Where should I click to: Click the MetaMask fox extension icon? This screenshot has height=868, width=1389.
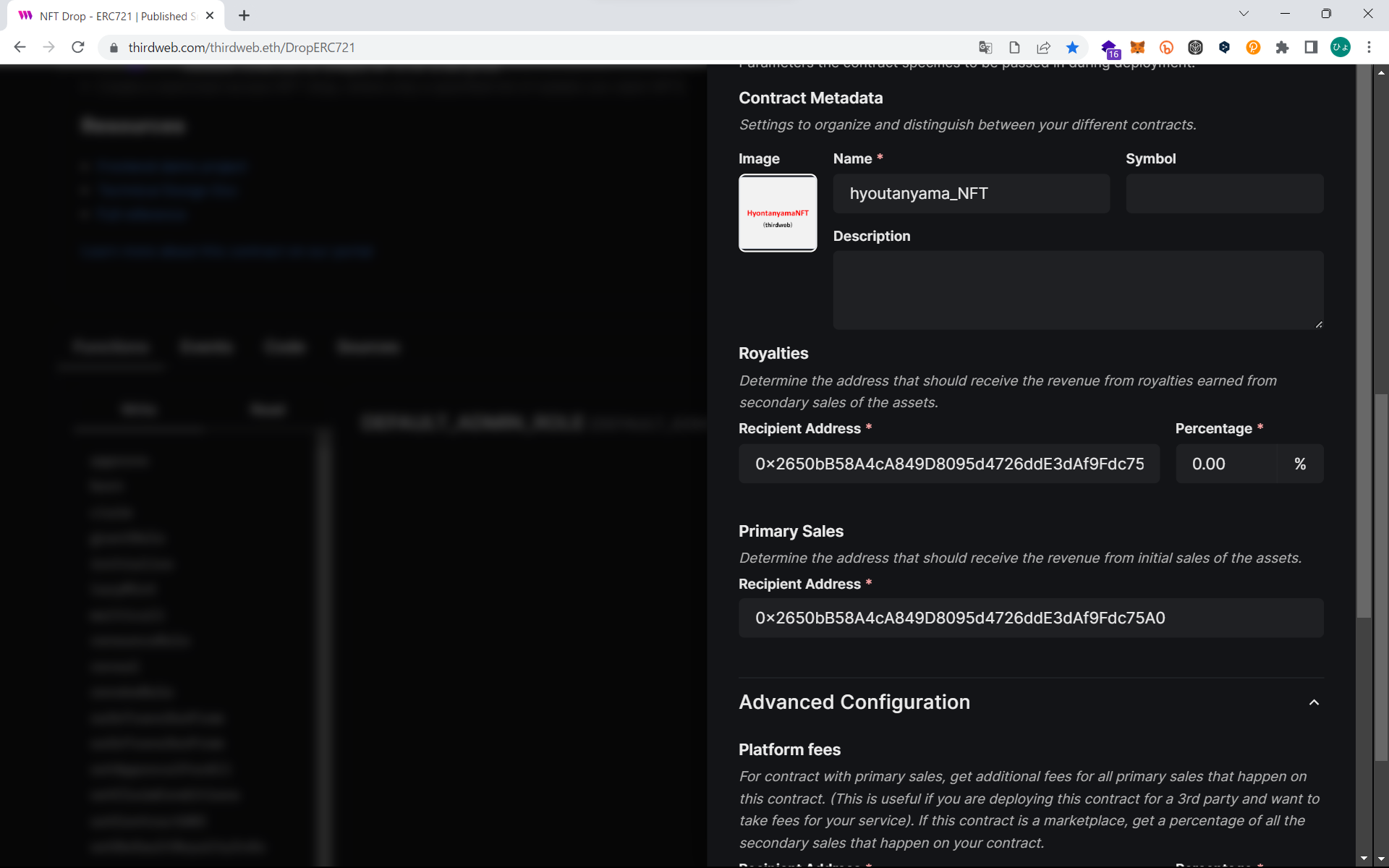(1137, 48)
